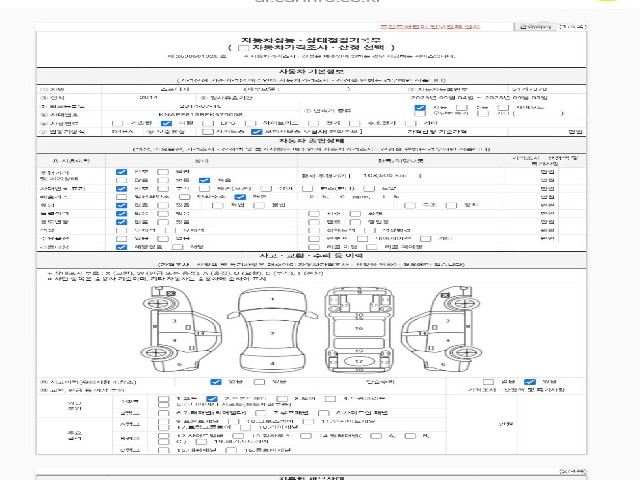Select Legal tuning checkbox
The height and width of the screenshot is (480, 640).
218,205
